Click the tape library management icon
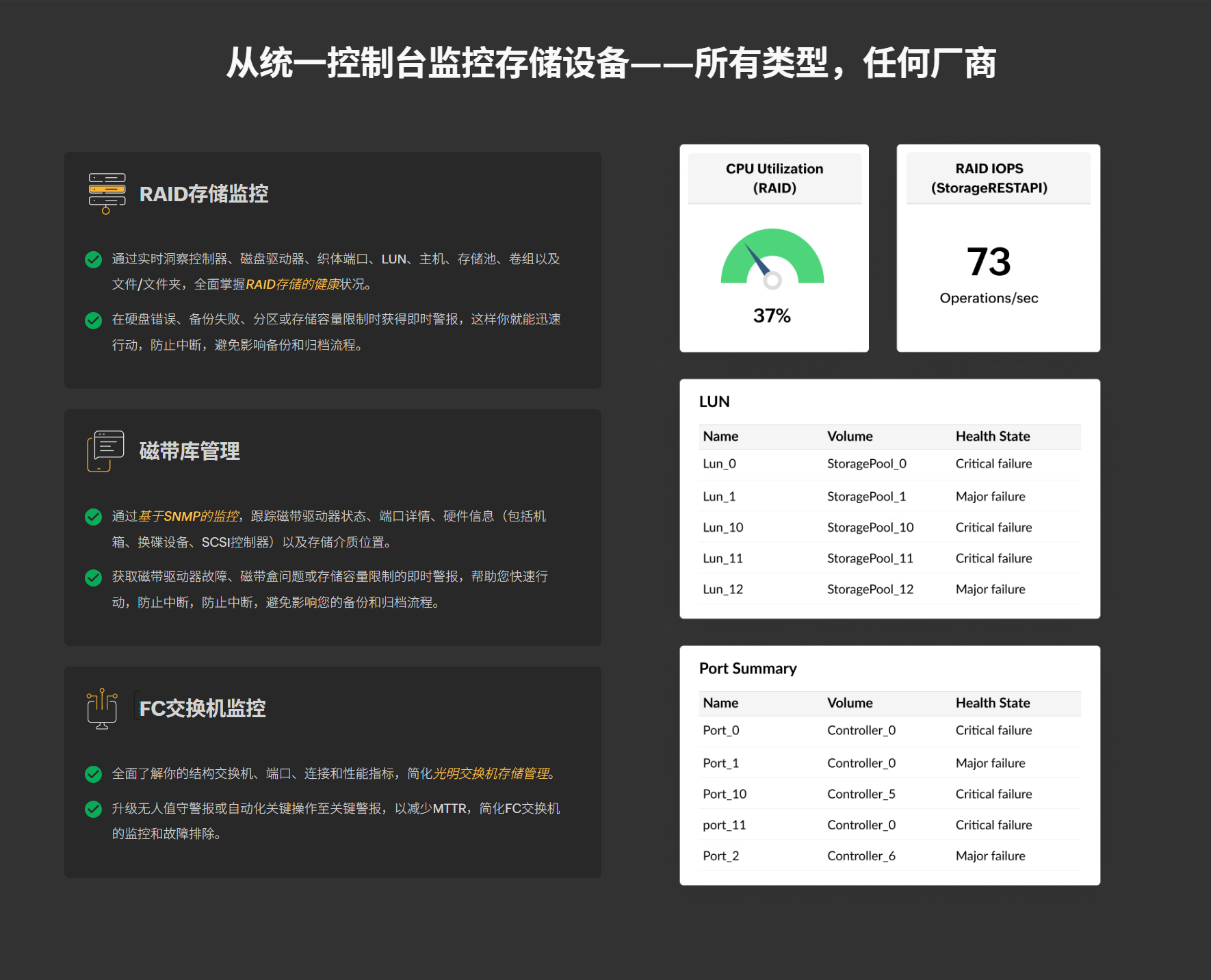The width and height of the screenshot is (1211, 980). click(x=105, y=451)
